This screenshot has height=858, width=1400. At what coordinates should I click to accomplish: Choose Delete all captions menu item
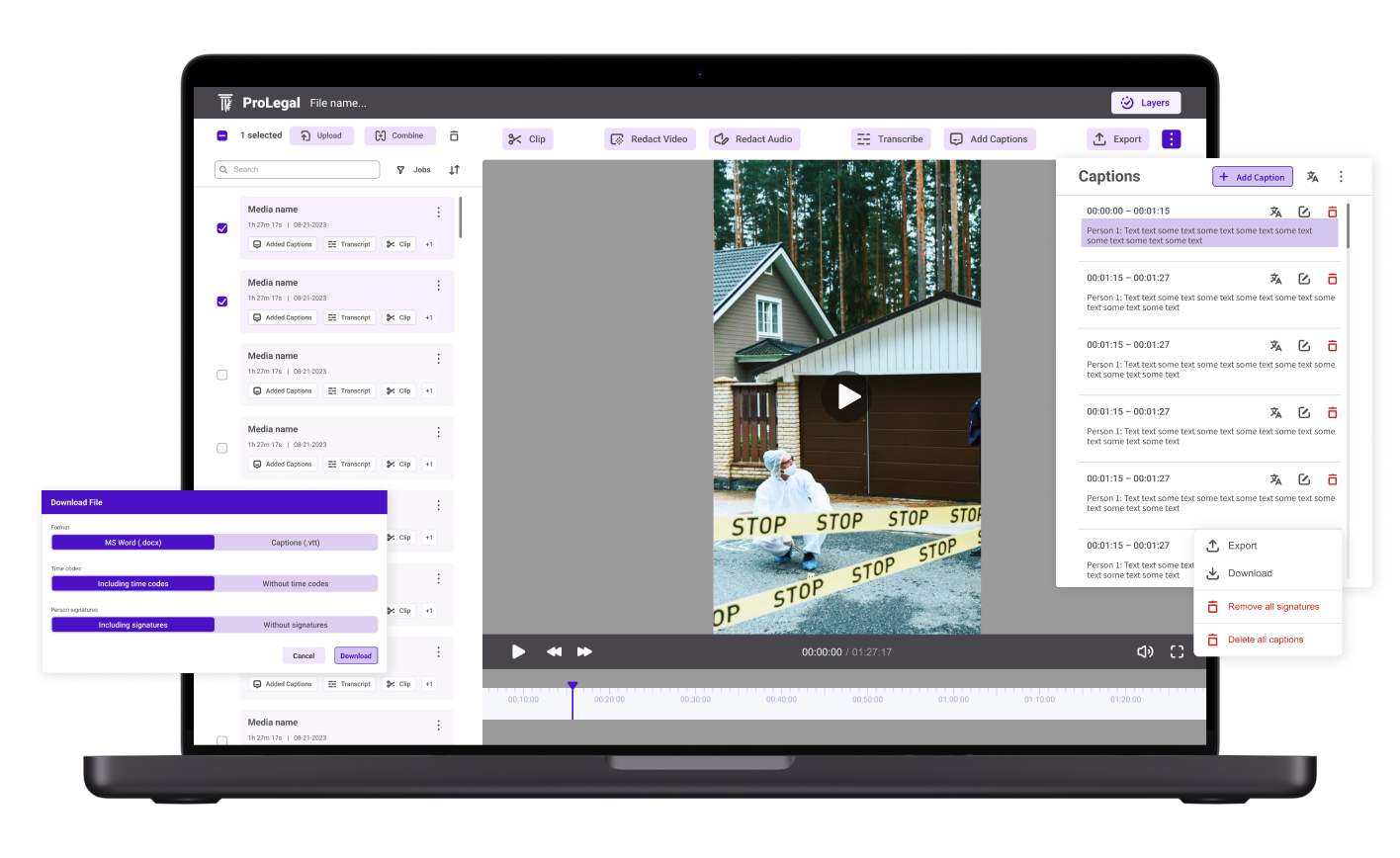click(x=1268, y=640)
